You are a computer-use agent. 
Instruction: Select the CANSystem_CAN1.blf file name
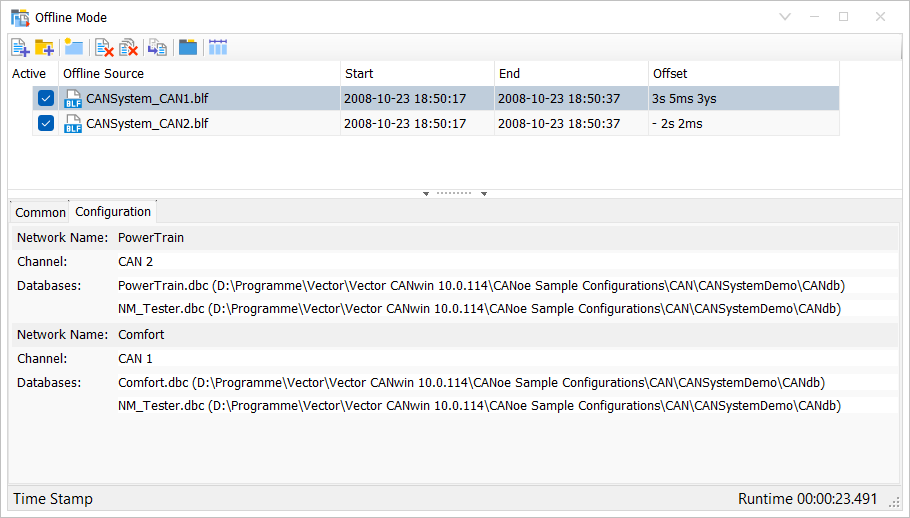click(x=147, y=99)
